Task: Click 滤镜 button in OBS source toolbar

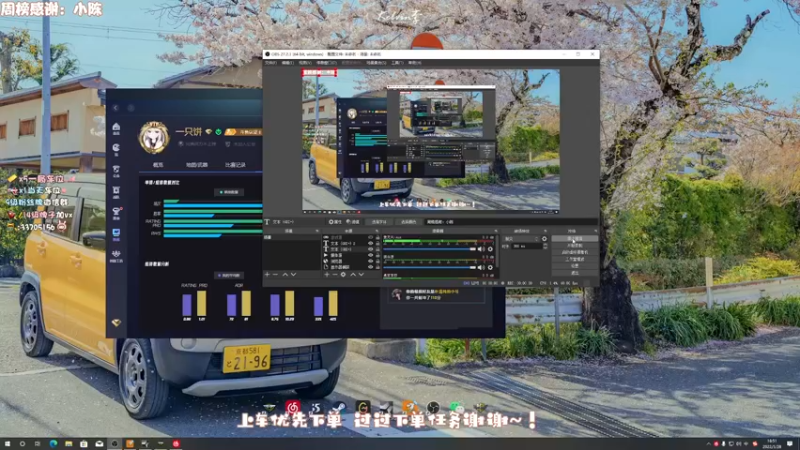Action: pyautogui.click(x=353, y=222)
